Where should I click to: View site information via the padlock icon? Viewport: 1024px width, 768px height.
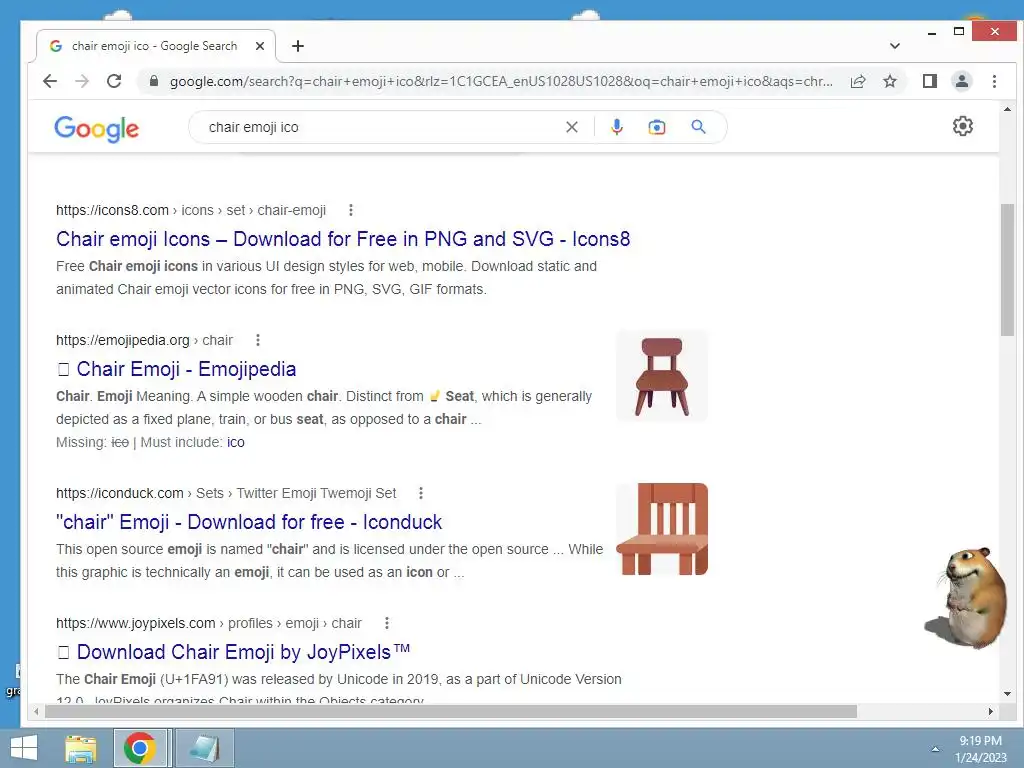[x=154, y=81]
